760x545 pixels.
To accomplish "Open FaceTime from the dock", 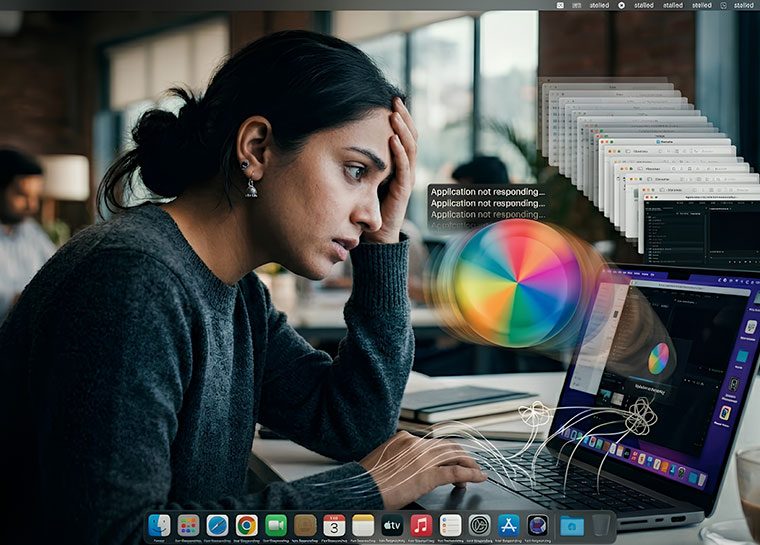I will click(276, 526).
